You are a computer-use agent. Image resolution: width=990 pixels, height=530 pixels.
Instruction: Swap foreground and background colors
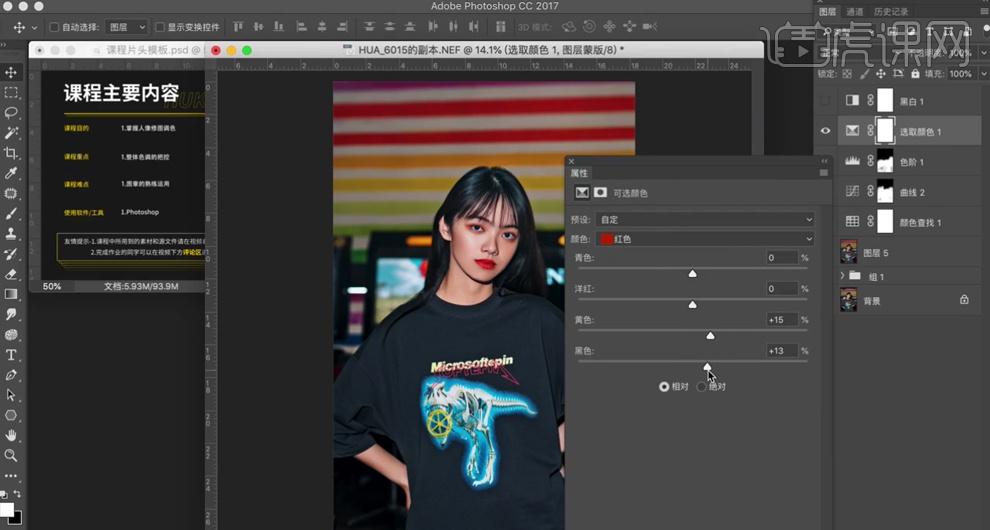click(x=17, y=495)
